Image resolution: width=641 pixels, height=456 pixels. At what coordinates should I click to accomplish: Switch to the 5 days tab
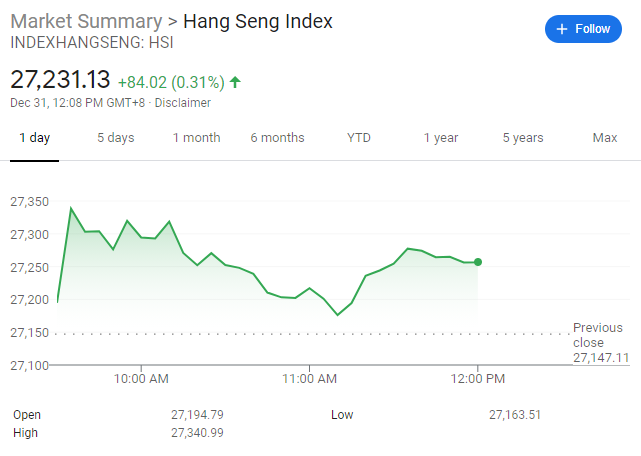115,138
